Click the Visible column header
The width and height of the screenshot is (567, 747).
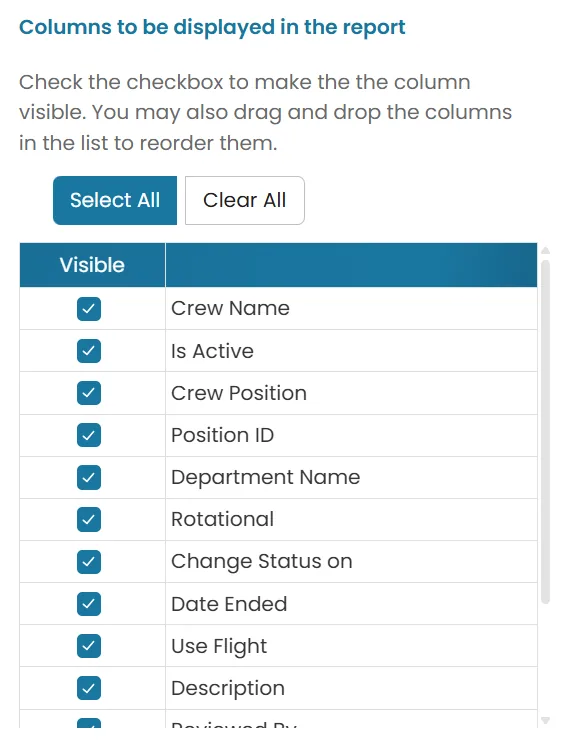coord(92,265)
